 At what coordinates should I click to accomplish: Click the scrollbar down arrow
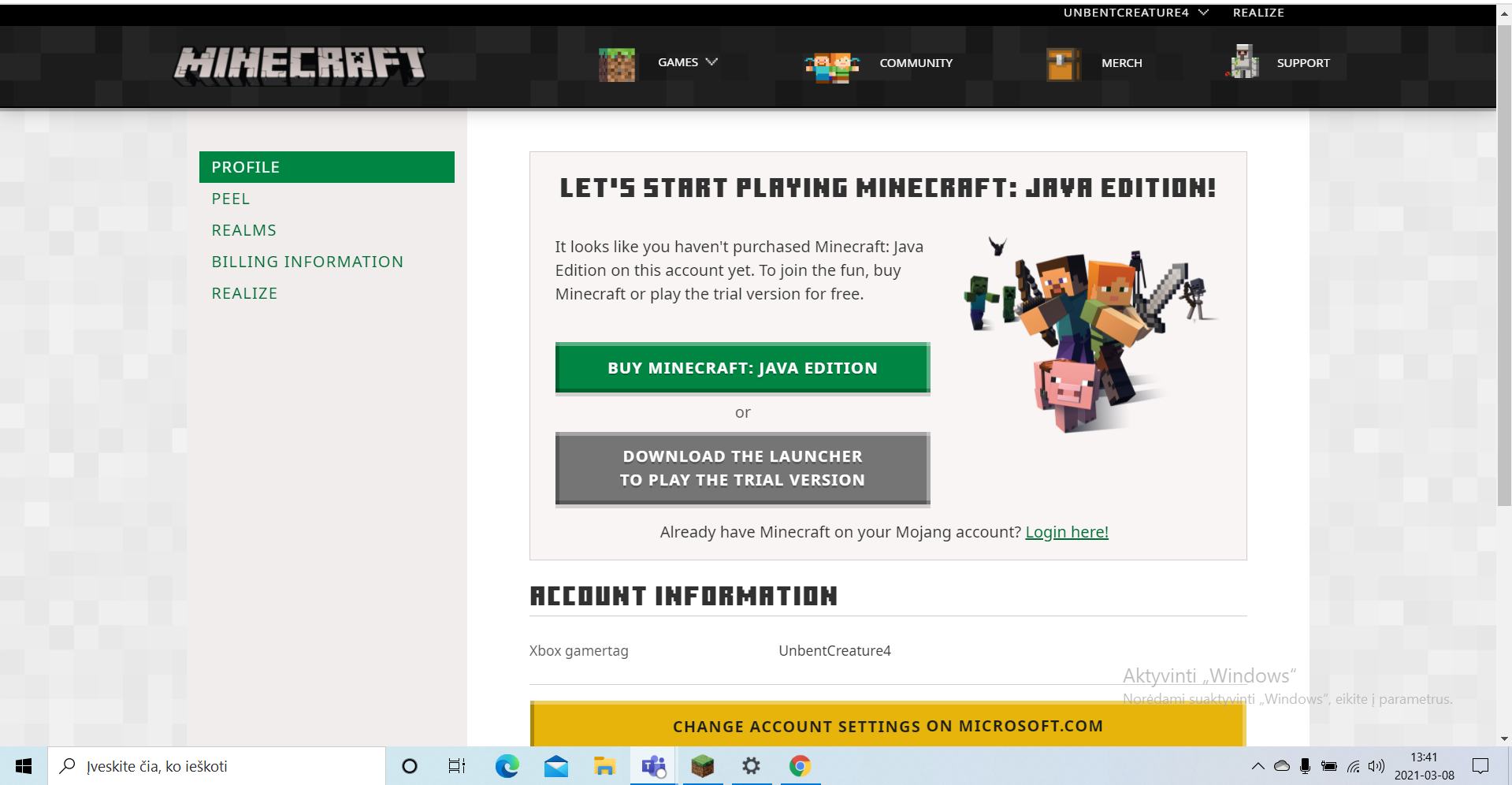point(1504,738)
